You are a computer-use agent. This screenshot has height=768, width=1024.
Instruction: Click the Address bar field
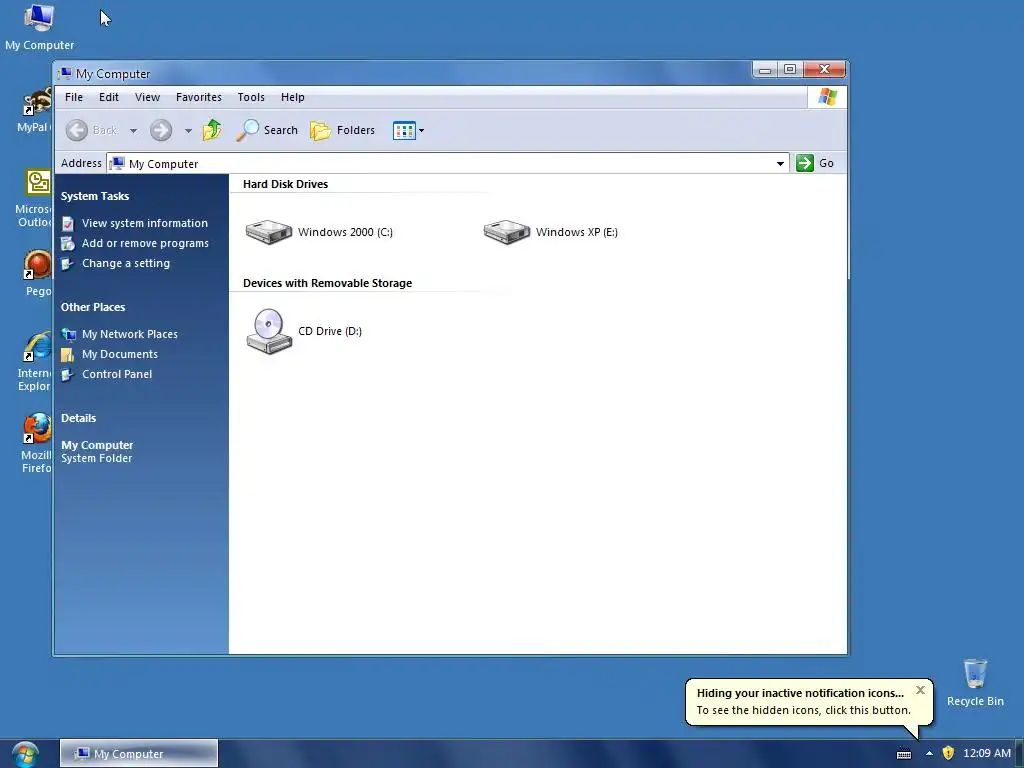coord(448,163)
